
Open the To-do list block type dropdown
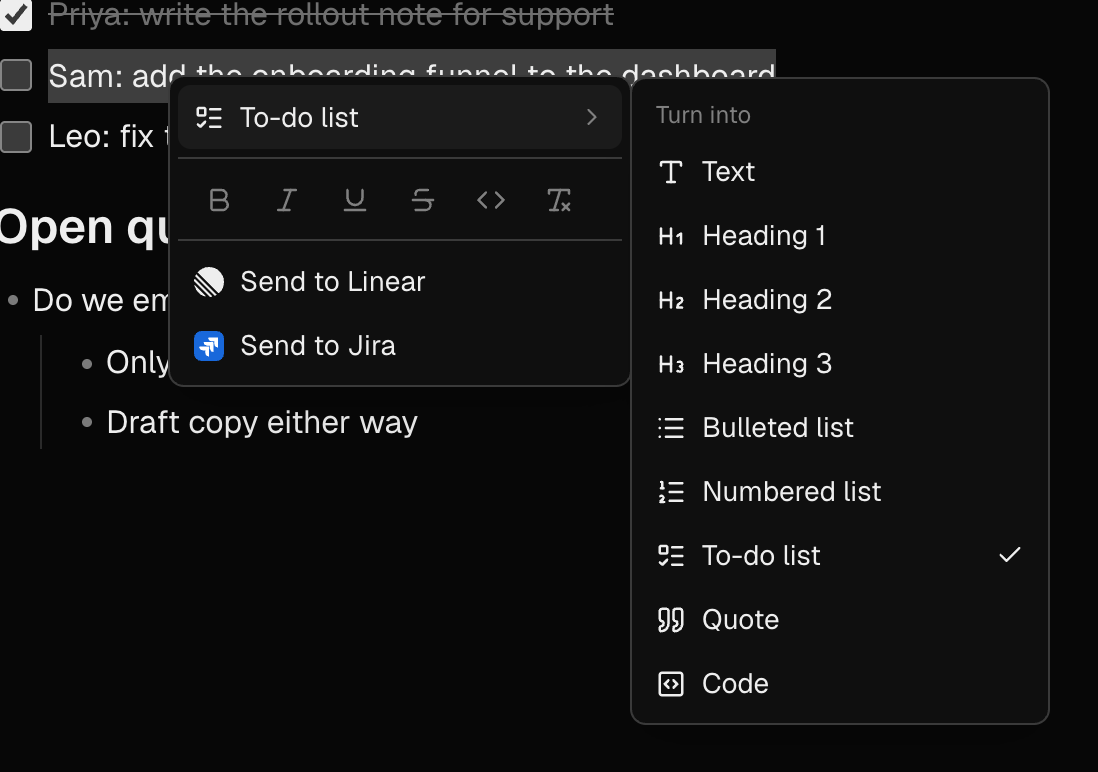tap(400, 118)
